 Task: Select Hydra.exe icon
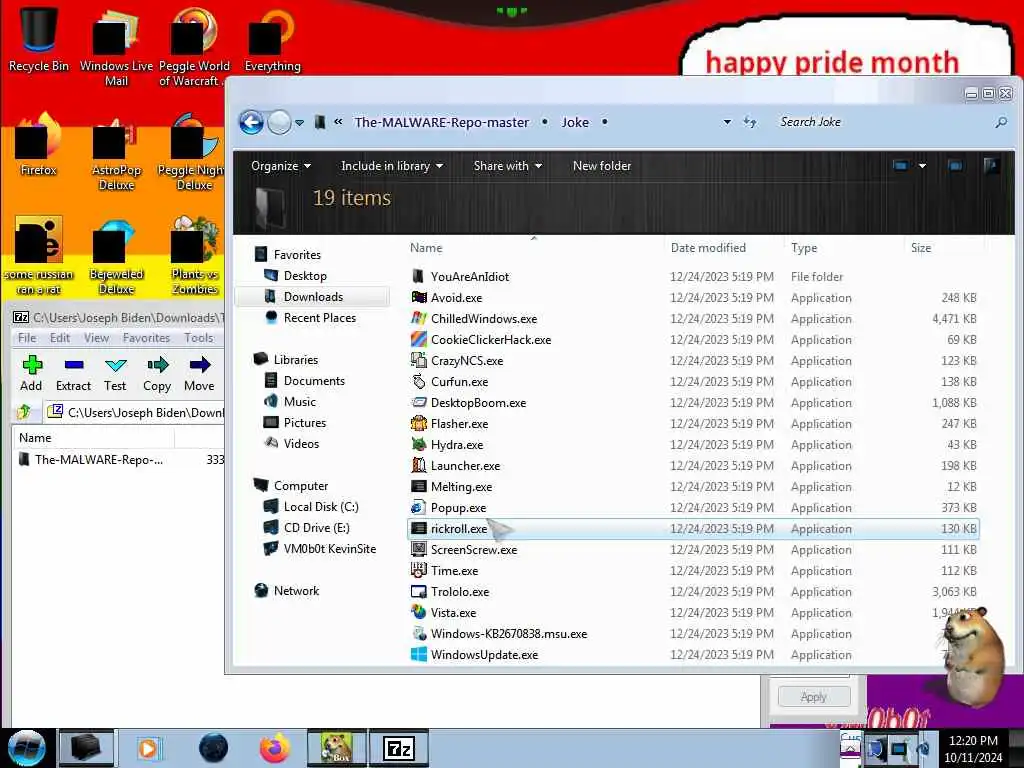[x=419, y=444]
